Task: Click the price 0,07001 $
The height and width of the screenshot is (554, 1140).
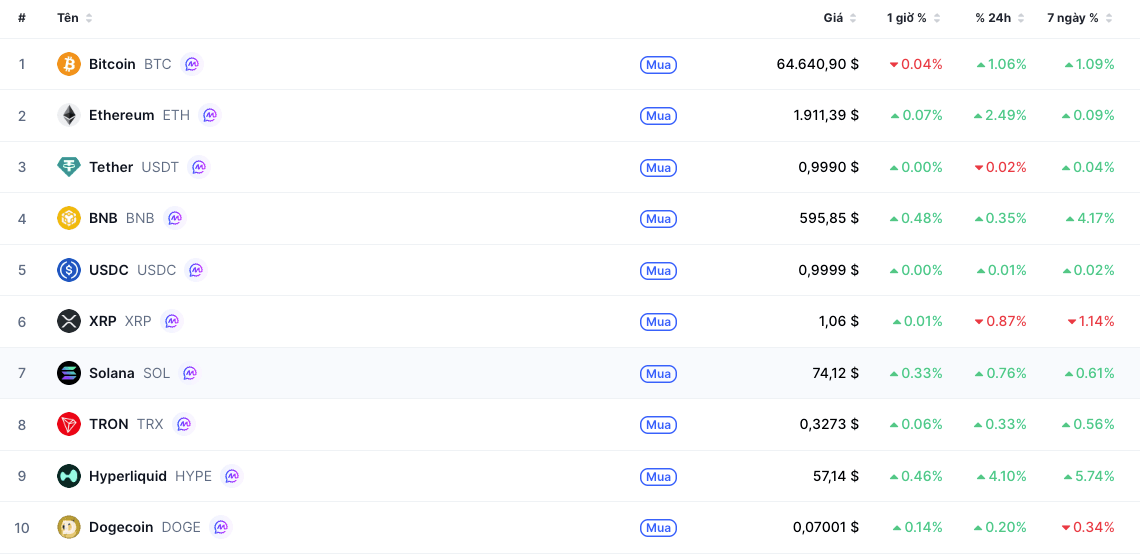Action: click(x=826, y=527)
